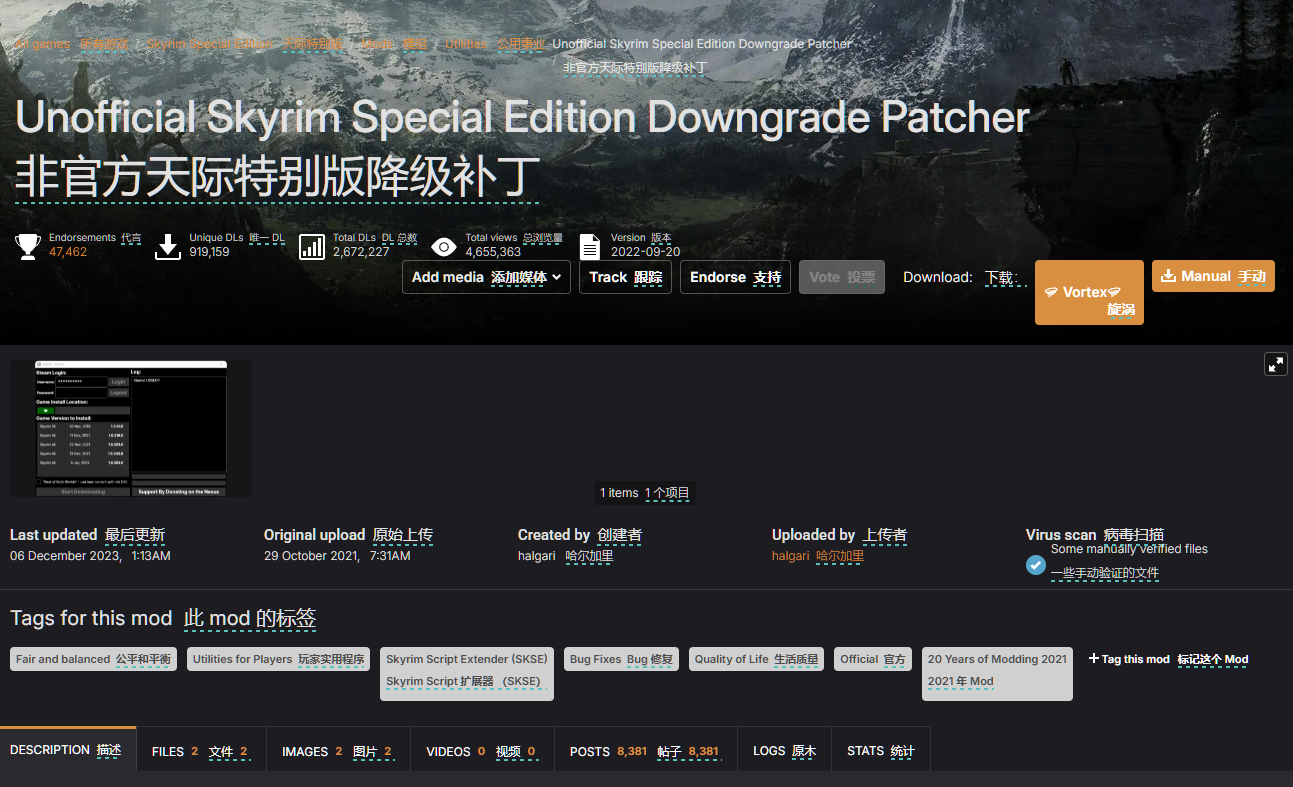
Task: Click the '1 items' gallery counter
Action: coord(645,493)
